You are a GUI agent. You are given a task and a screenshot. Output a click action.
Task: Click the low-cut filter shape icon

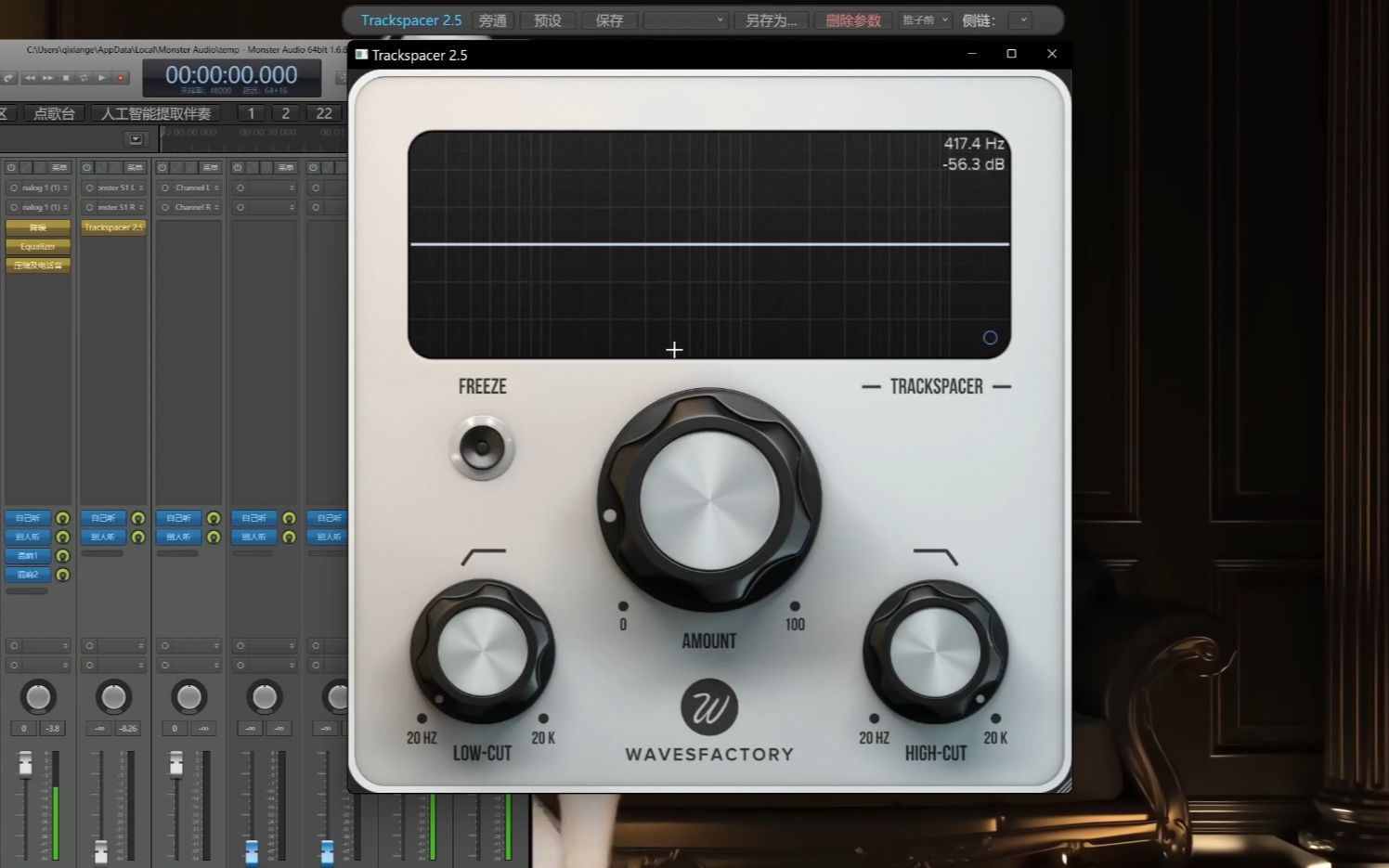pyautogui.click(x=484, y=556)
